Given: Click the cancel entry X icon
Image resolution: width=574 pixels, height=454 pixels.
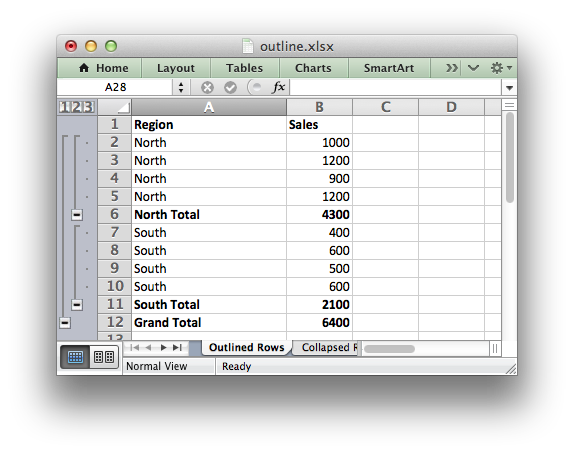Looking at the screenshot, I should tap(207, 88).
